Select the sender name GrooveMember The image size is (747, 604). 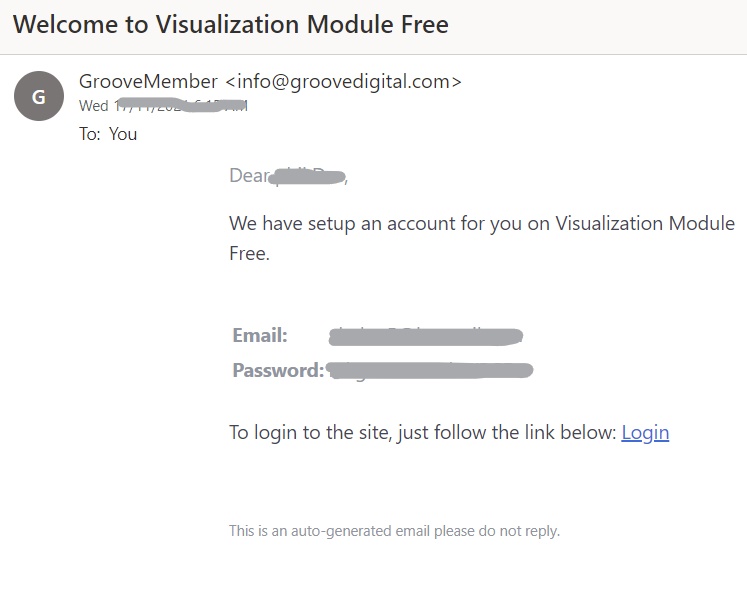(x=148, y=81)
